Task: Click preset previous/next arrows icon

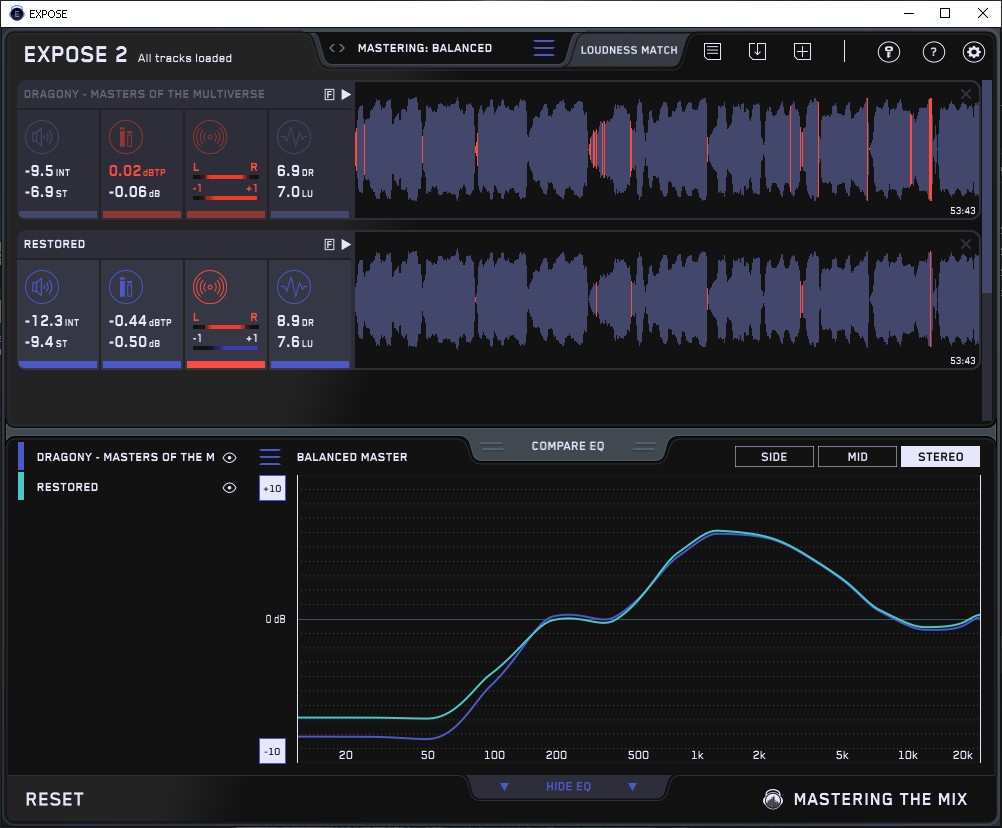Action: click(x=337, y=48)
